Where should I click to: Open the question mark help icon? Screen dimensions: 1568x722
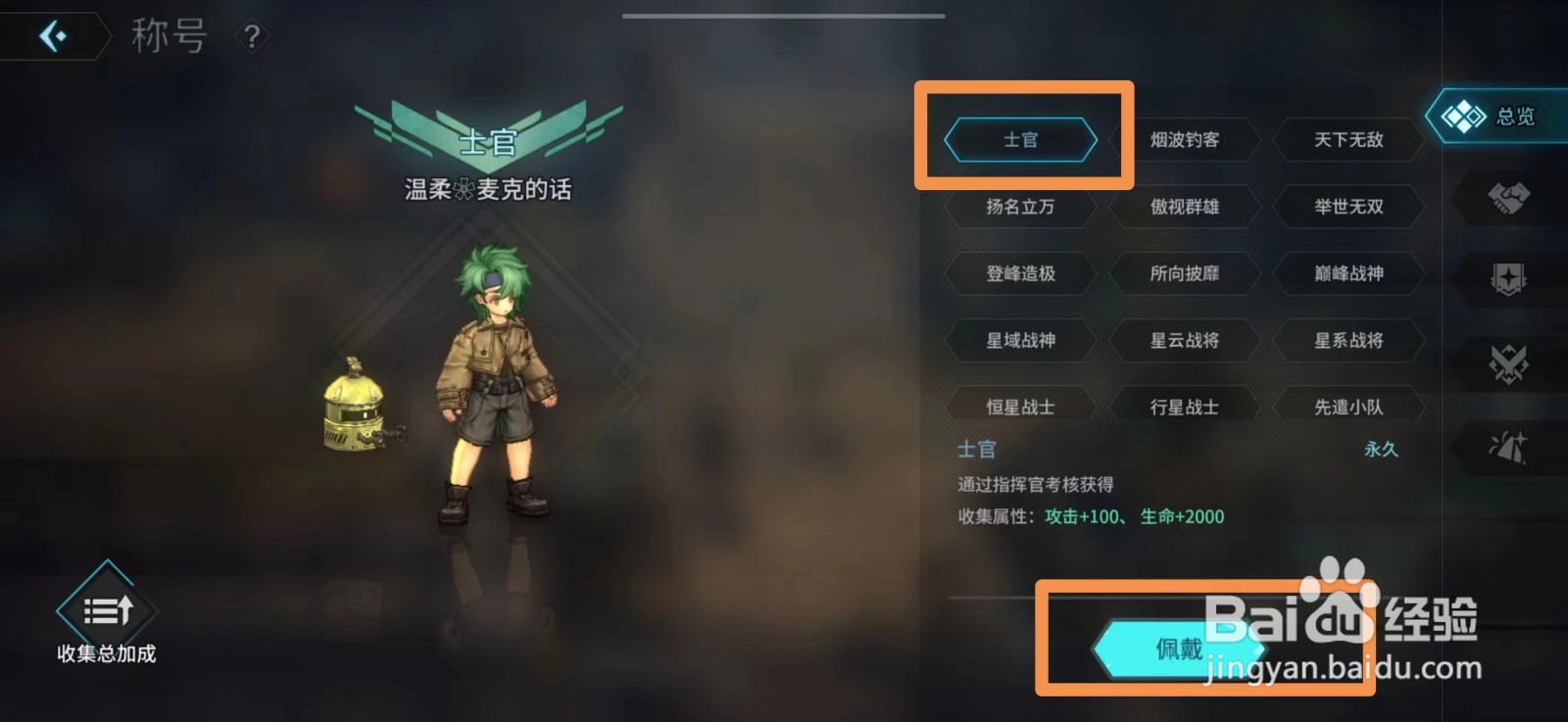pos(252,37)
